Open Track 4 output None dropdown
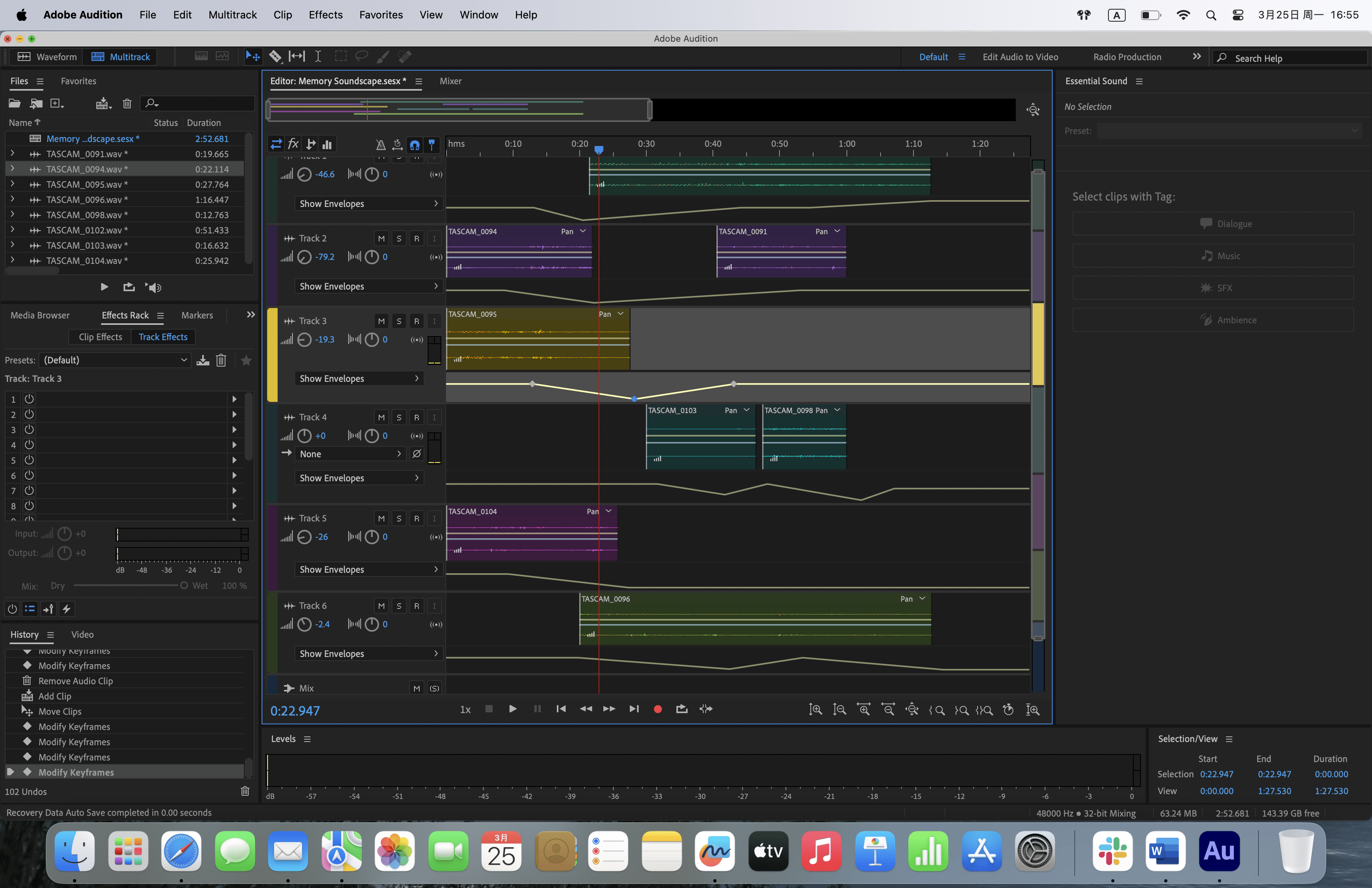Viewport: 1372px width, 888px height. coord(350,454)
